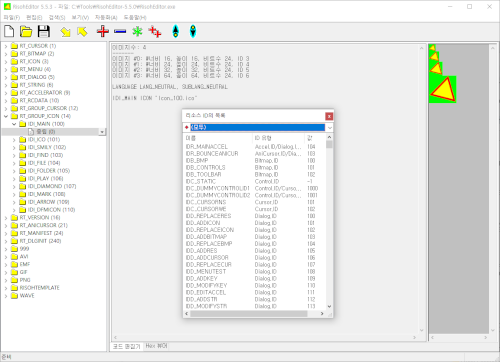Select the RT_ANICURSOR (21) tree item

pyautogui.click(x=43, y=225)
